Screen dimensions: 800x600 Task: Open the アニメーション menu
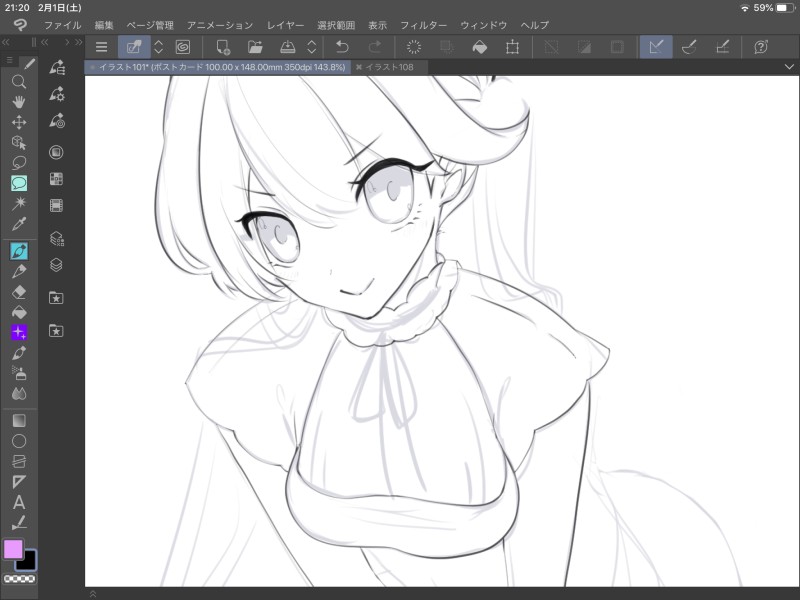[220, 25]
